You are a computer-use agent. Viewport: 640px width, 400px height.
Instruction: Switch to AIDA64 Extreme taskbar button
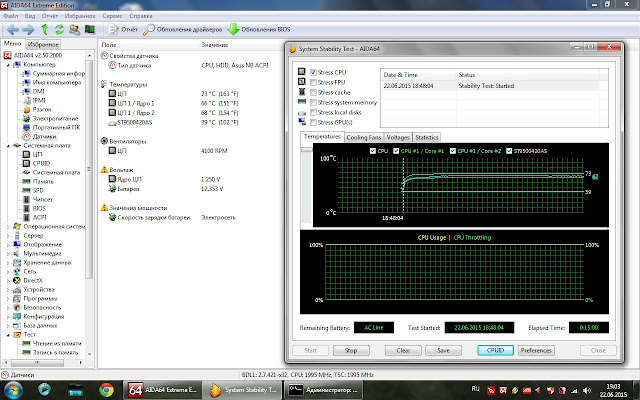(x=162, y=390)
